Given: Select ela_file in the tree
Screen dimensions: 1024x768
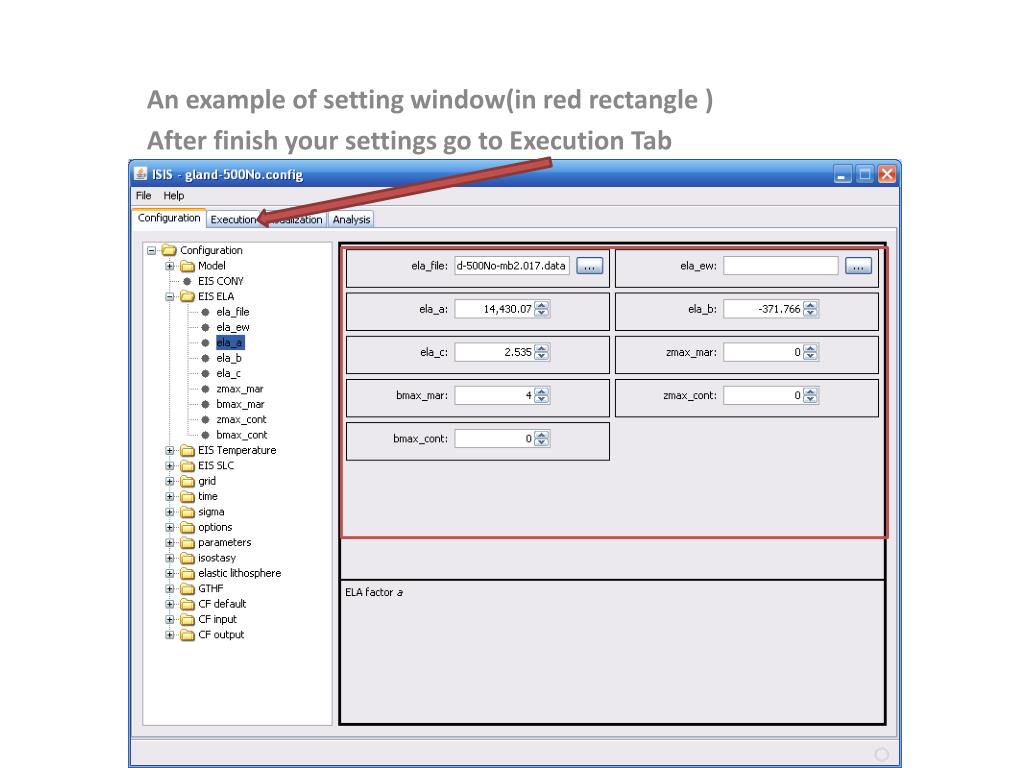Looking at the screenshot, I should coord(232,312).
